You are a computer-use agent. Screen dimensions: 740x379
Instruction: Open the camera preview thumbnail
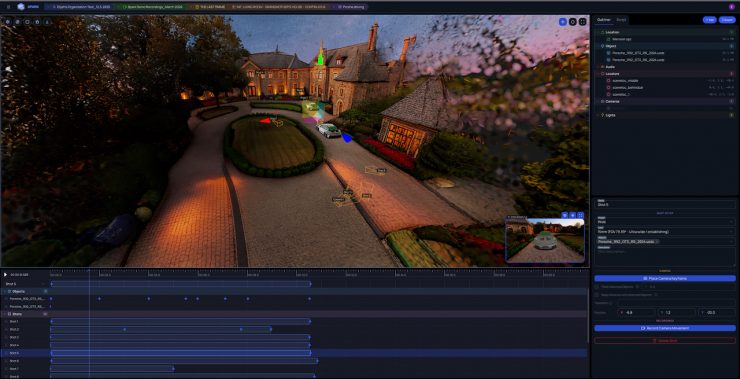(545, 240)
